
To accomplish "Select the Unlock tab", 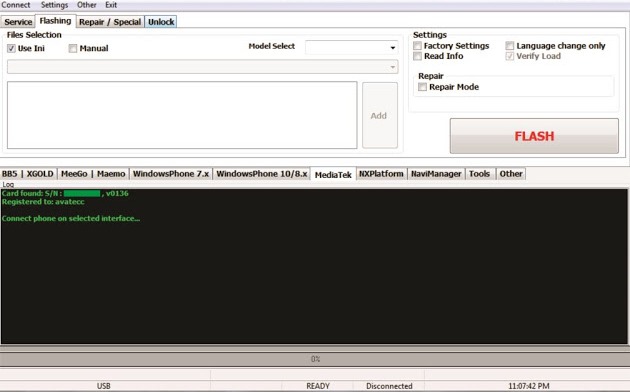I will [161, 22].
